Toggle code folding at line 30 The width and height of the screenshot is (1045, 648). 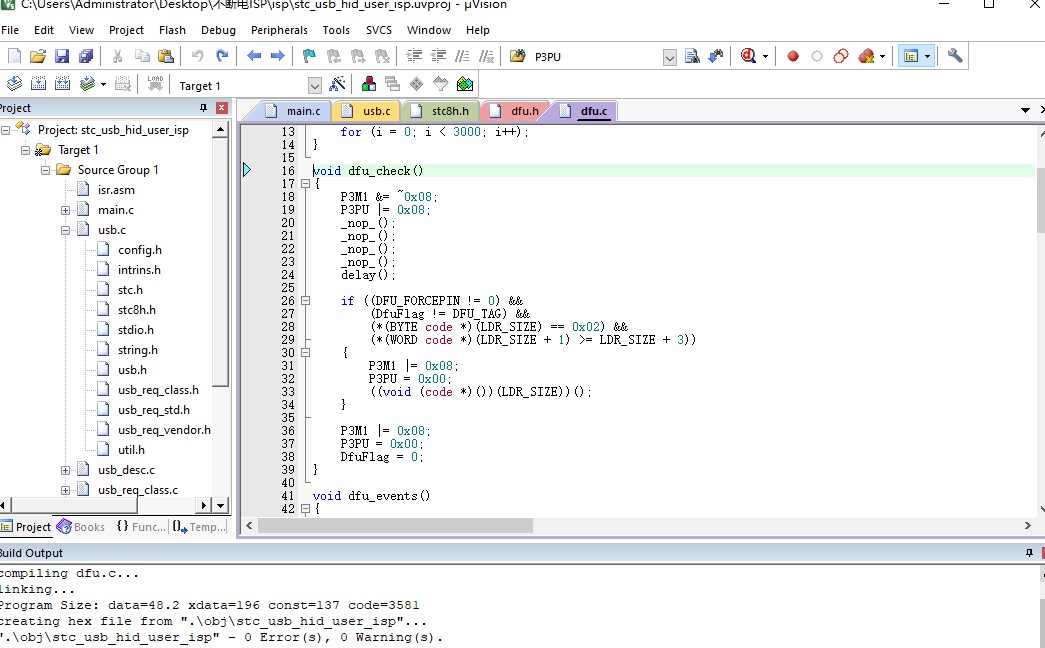[305, 353]
